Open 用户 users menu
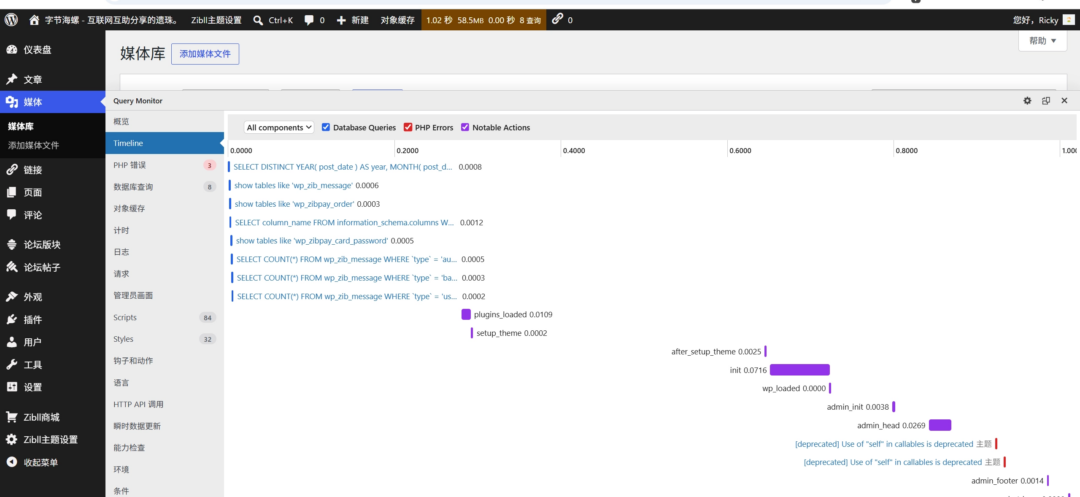Screen dimensions: 1080x497 pos(52,342)
